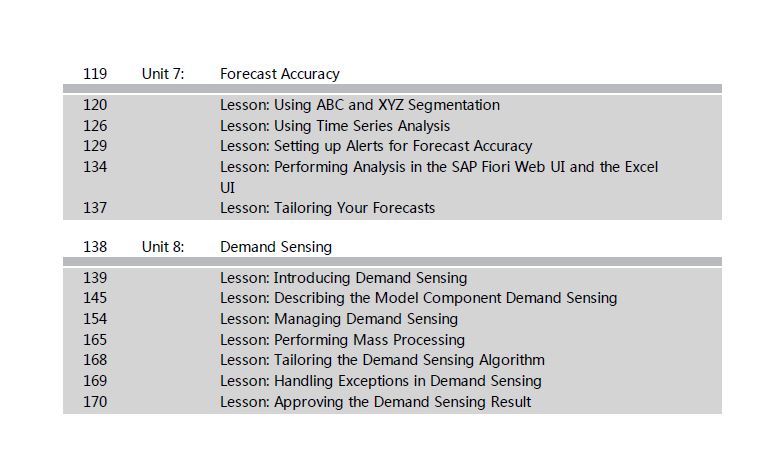Viewport: 778px width, 476px height.
Task: Click page number 119
Action: 95,74
